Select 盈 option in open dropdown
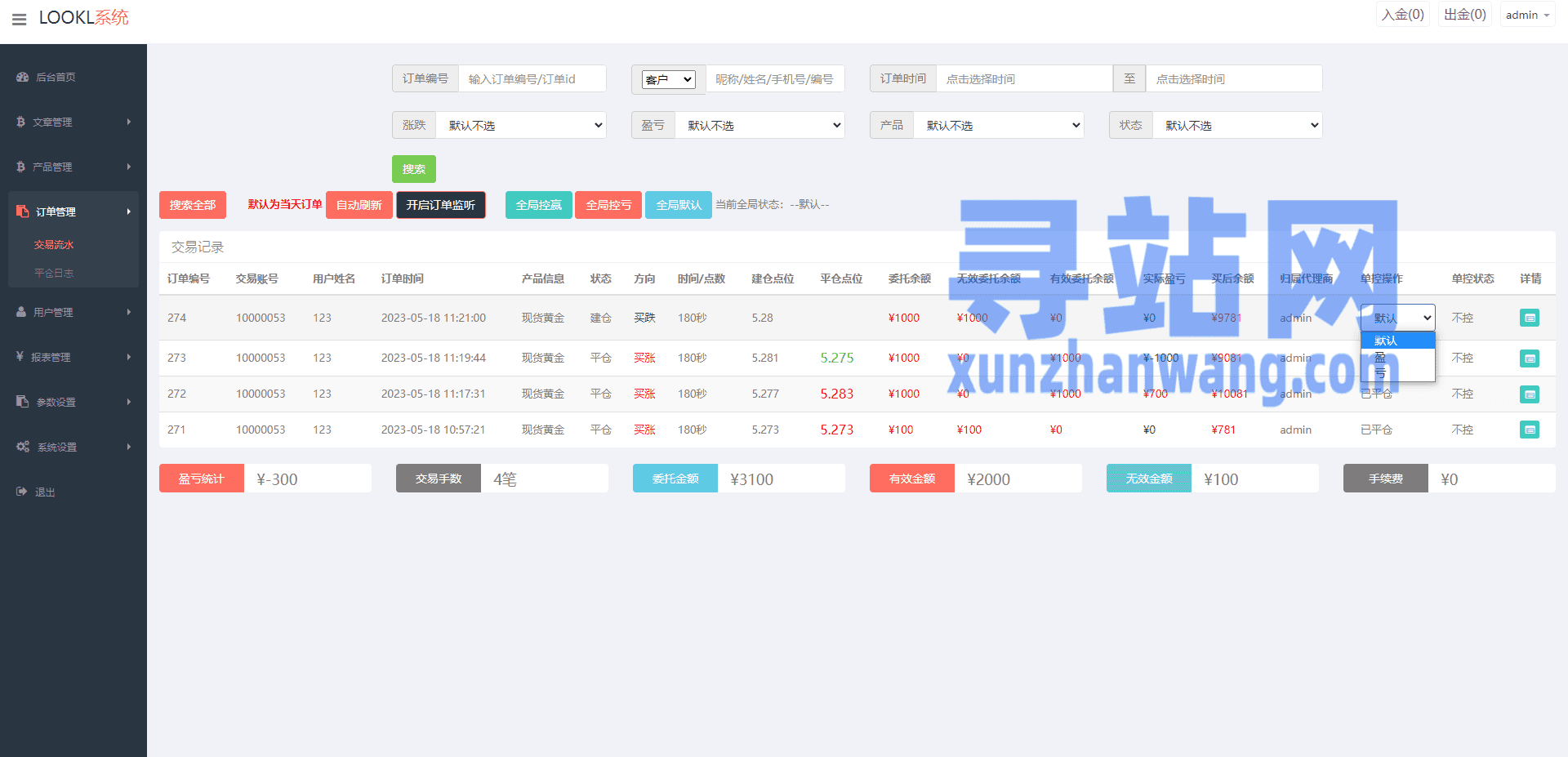 tap(1397, 357)
